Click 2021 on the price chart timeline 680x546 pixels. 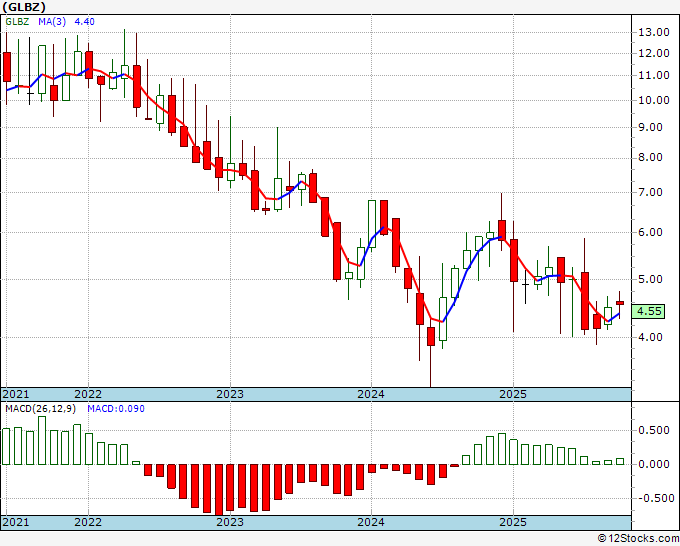coord(16,394)
